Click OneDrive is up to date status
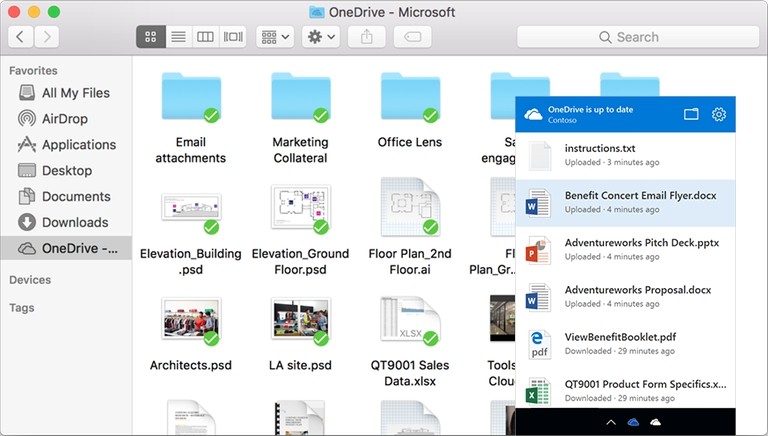Viewport: 768px width, 436px height. pos(590,109)
